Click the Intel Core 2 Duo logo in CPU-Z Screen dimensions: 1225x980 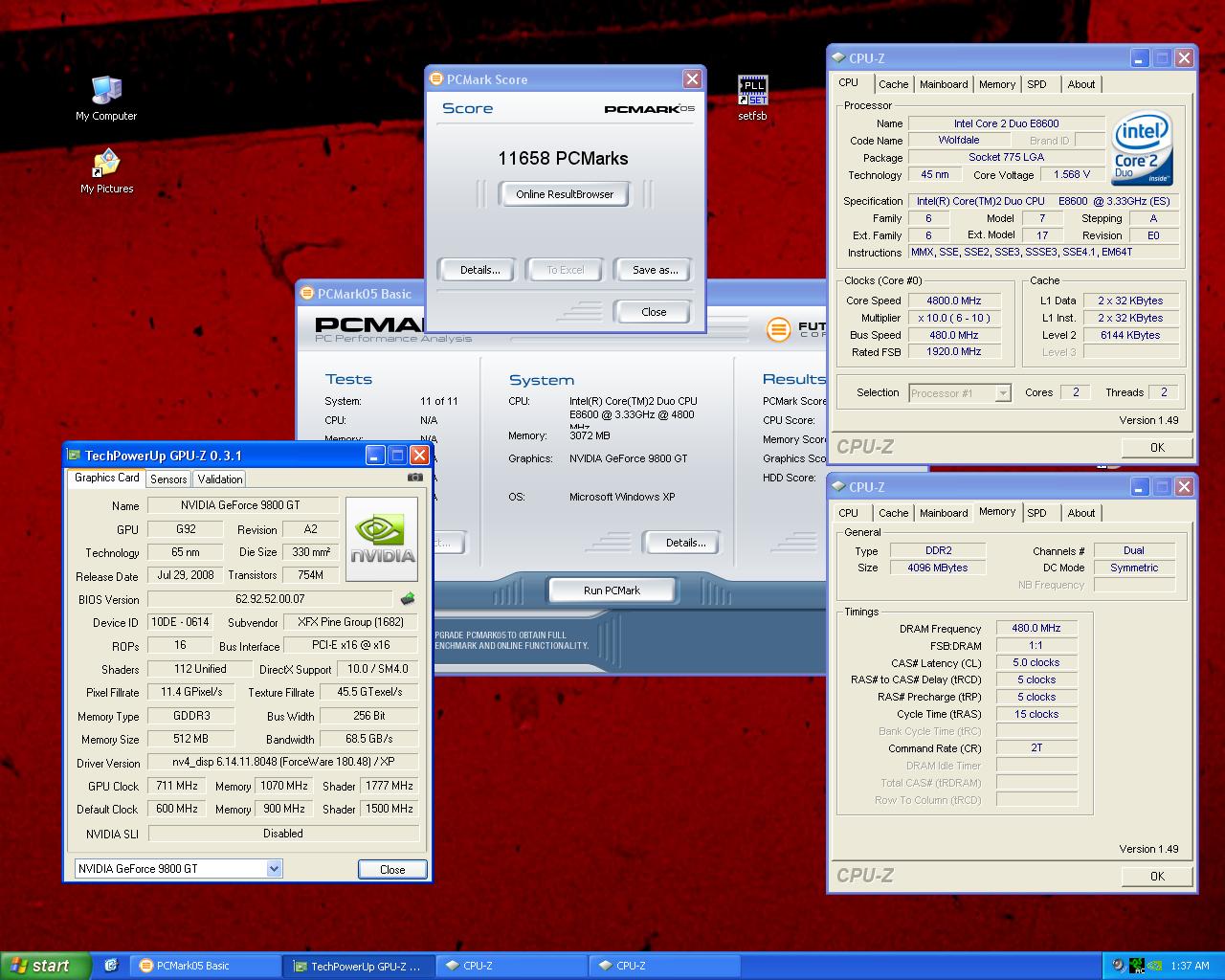click(x=1142, y=150)
